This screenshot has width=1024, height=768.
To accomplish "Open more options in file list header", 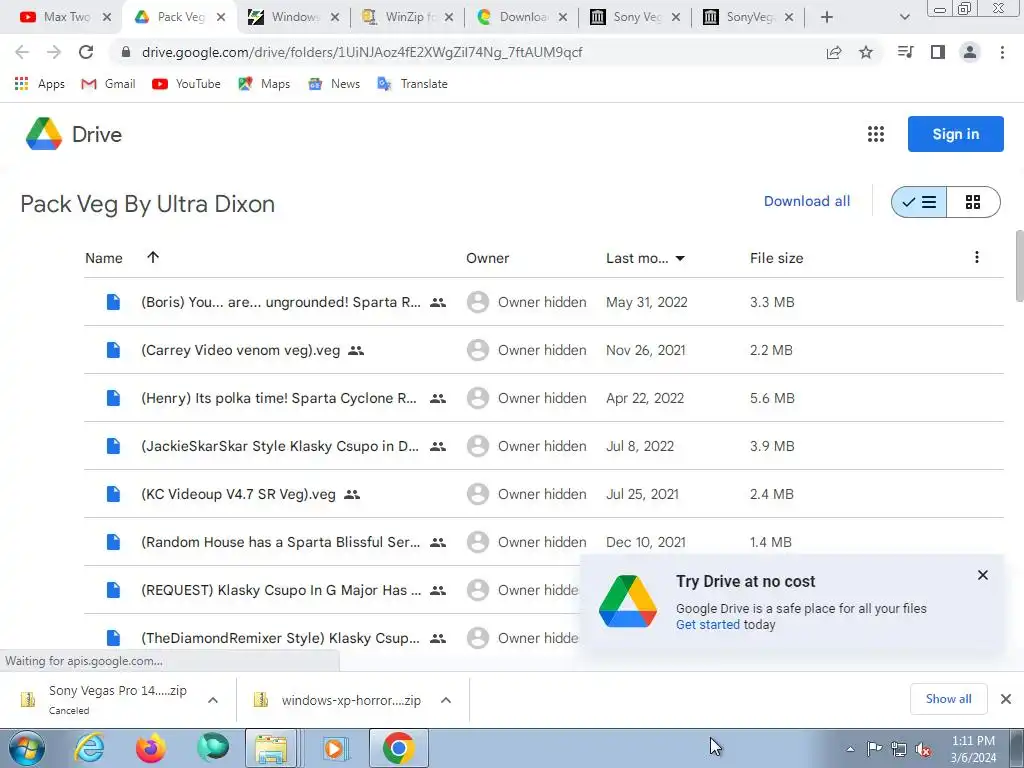I will click(x=976, y=257).
